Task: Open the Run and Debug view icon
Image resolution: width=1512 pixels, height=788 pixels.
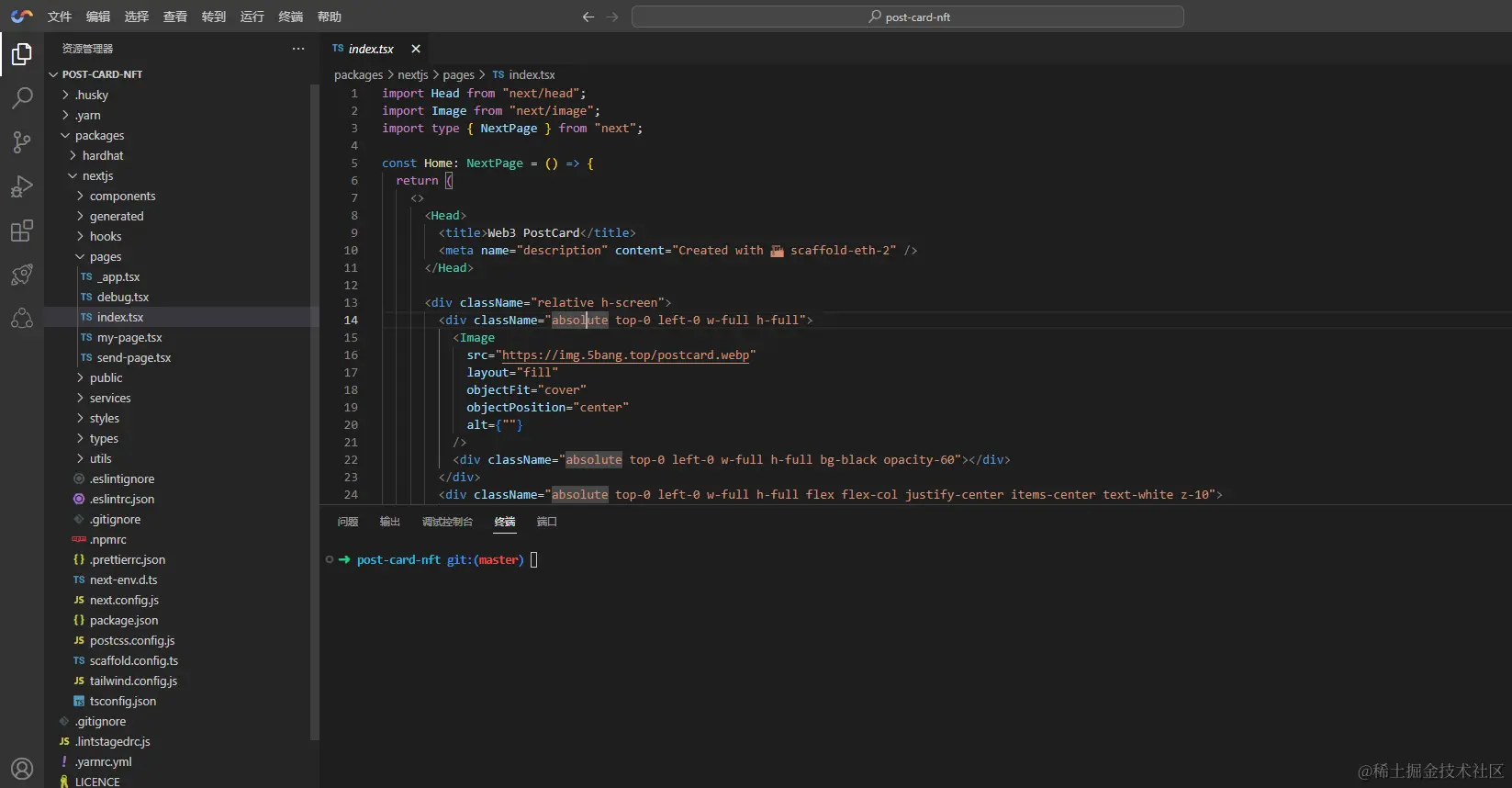Action: [22, 186]
